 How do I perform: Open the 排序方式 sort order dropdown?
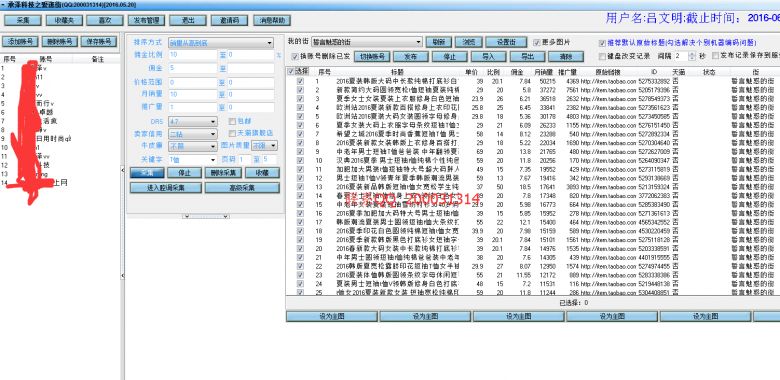(x=221, y=43)
